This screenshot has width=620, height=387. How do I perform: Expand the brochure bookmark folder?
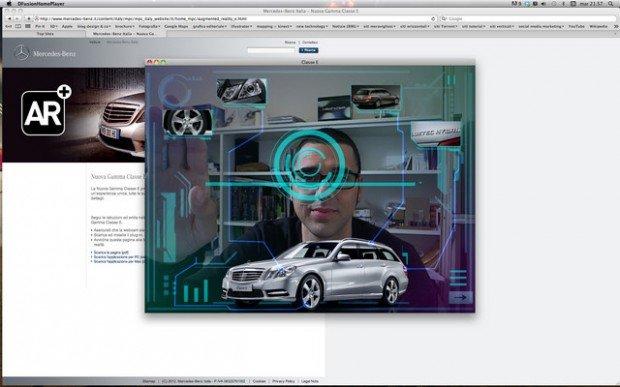(x=125, y=26)
